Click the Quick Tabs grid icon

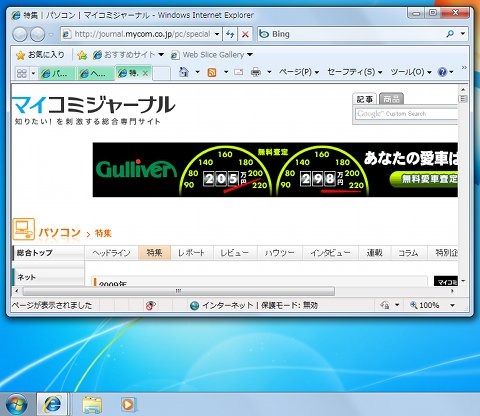22,73
